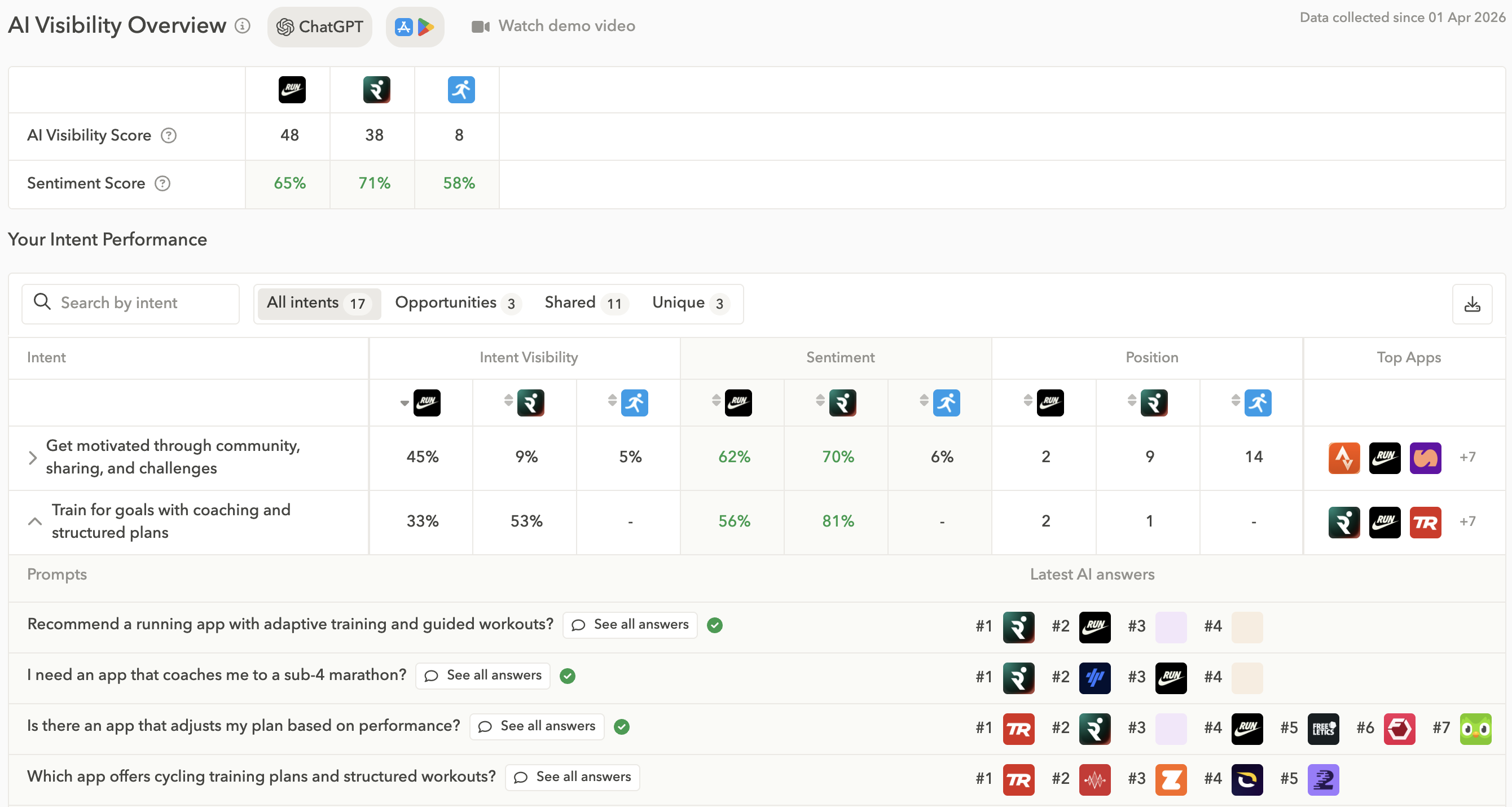Click the 53% visibility cell in Train for goals row
Image resolution: width=1512 pixels, height=807 pixels.
(x=526, y=522)
